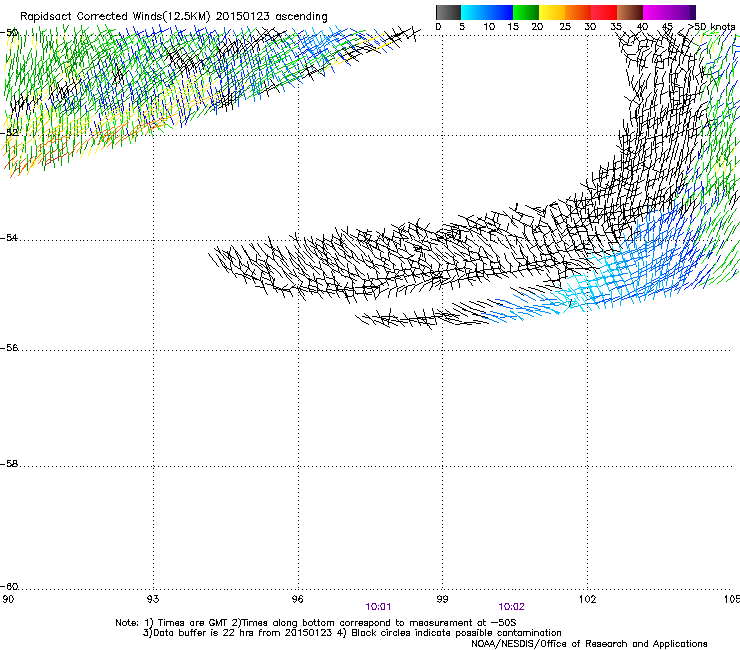
Task: Click the -60 latitude axis label
Action: click(x=9, y=586)
